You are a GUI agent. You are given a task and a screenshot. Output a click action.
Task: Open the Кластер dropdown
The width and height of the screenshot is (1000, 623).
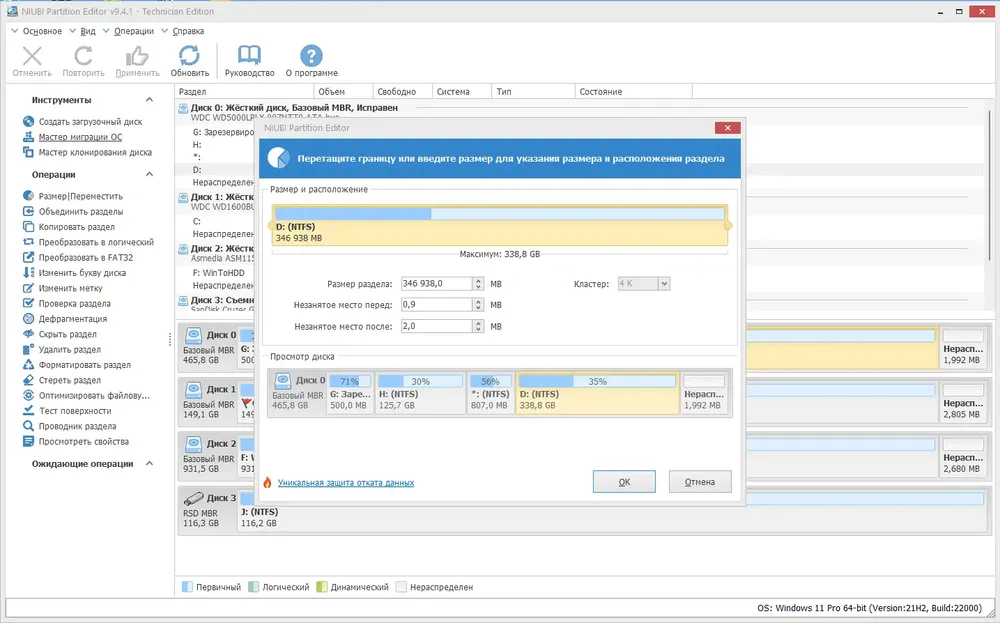pyautogui.click(x=664, y=284)
